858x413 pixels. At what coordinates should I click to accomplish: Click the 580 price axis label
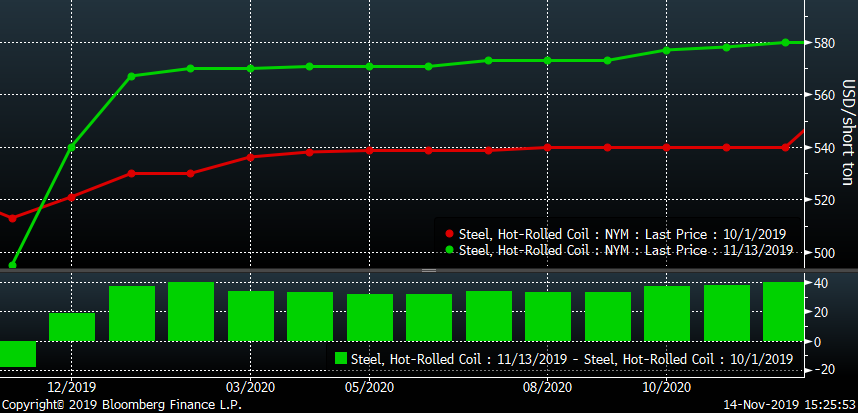click(822, 43)
